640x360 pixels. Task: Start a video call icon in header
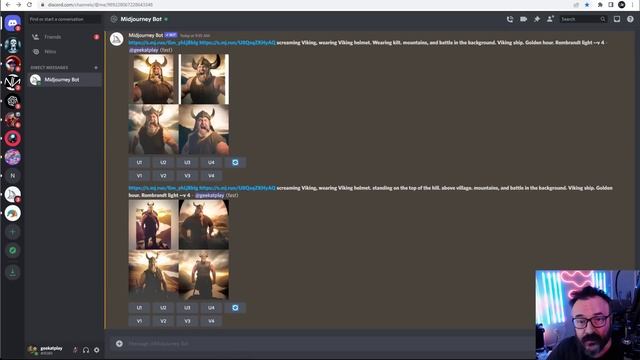(x=523, y=19)
